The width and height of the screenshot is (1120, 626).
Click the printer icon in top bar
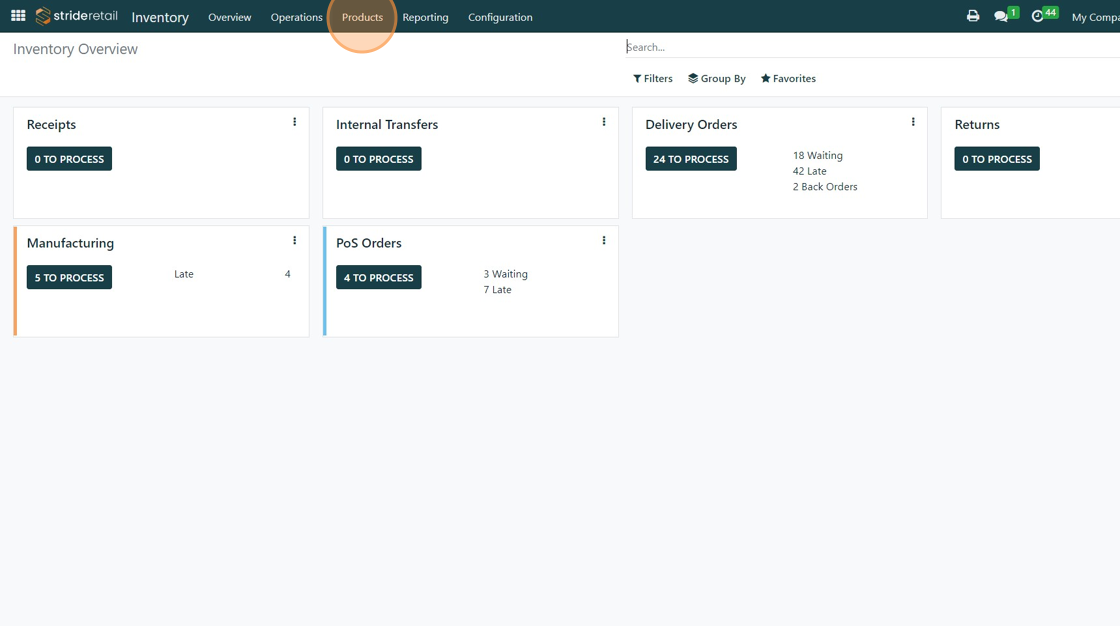973,16
